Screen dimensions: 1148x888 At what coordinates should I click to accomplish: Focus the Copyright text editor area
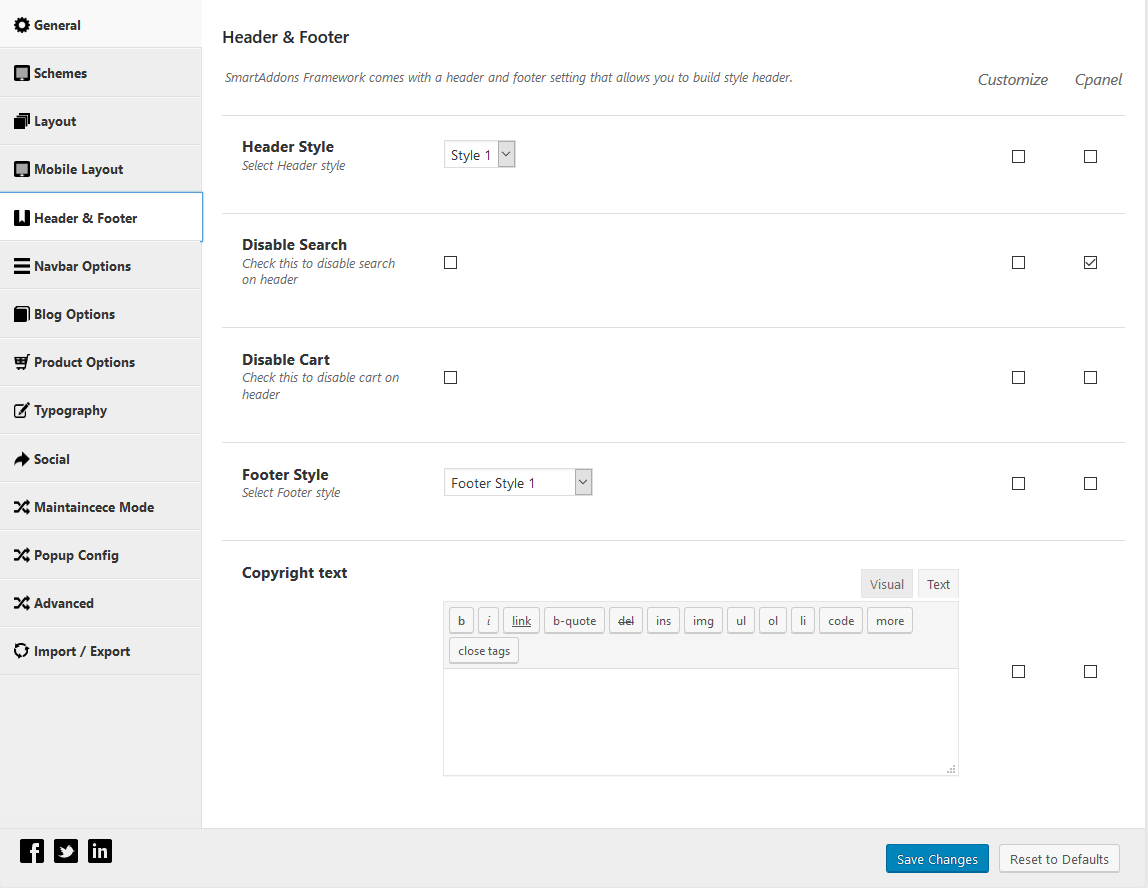(x=701, y=722)
